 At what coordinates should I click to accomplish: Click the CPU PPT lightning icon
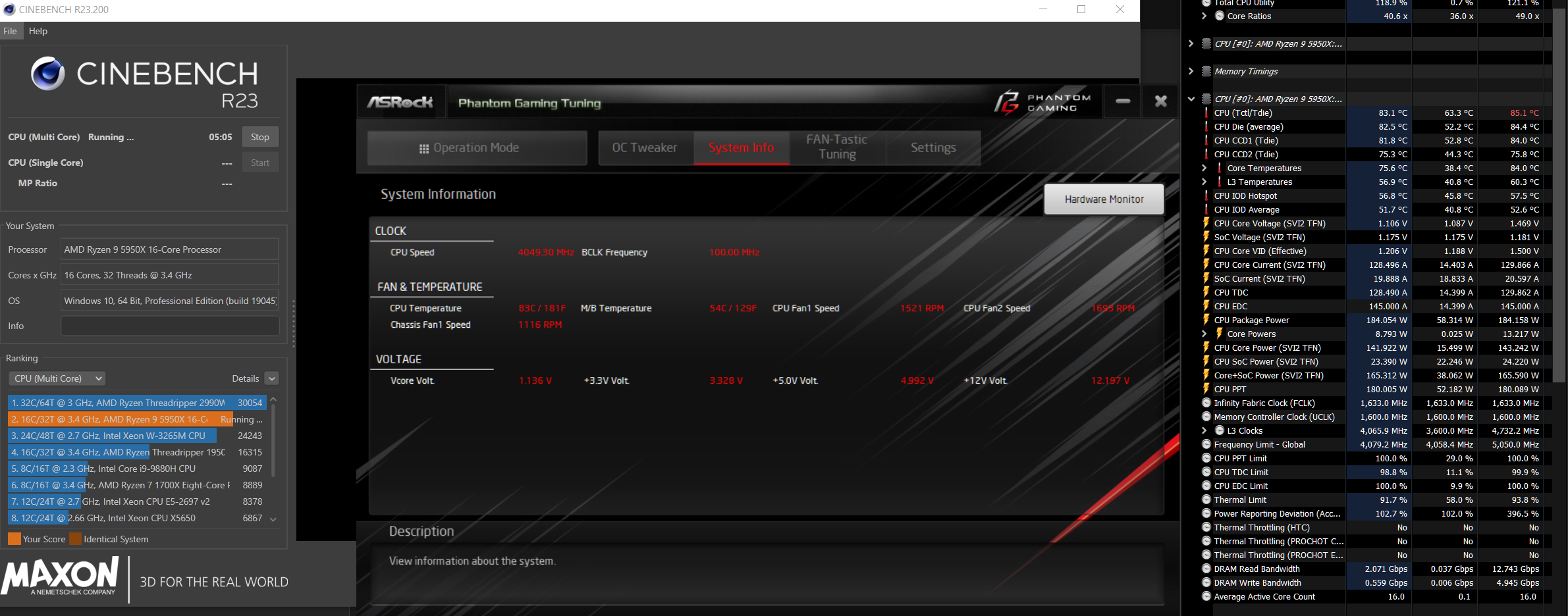point(1206,389)
